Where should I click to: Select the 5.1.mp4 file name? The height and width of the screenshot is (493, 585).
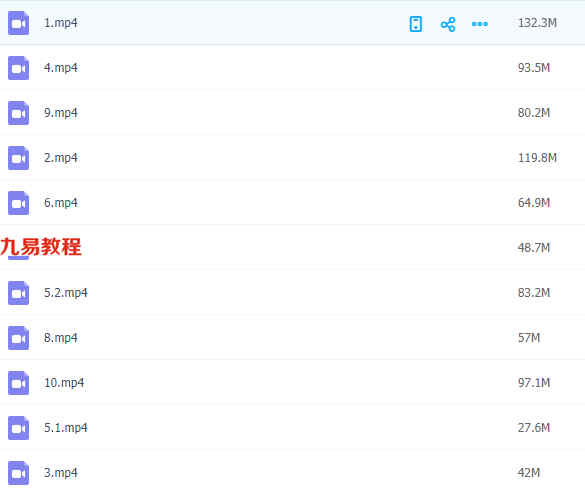click(66, 428)
